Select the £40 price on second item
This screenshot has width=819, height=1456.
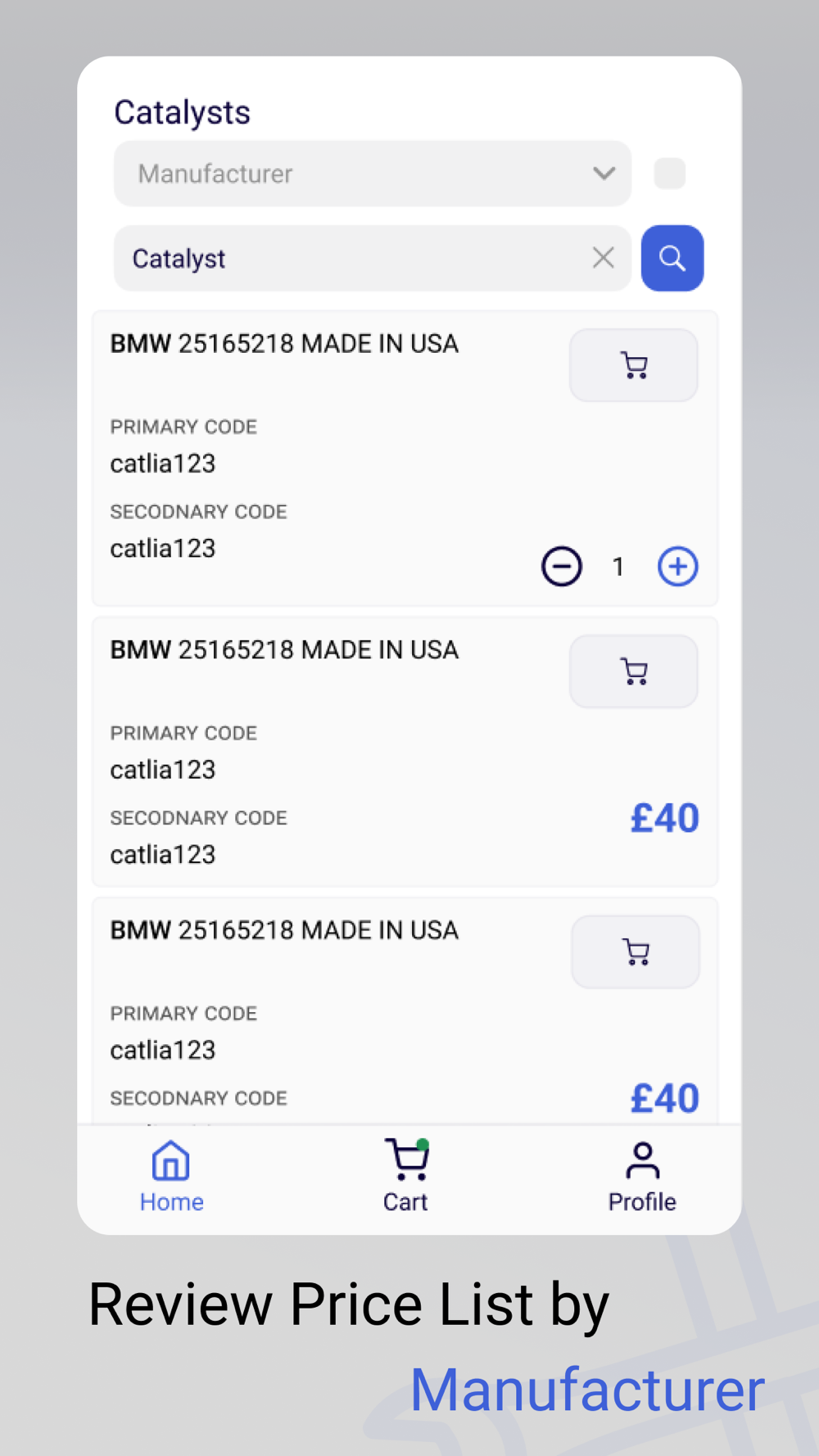(664, 818)
